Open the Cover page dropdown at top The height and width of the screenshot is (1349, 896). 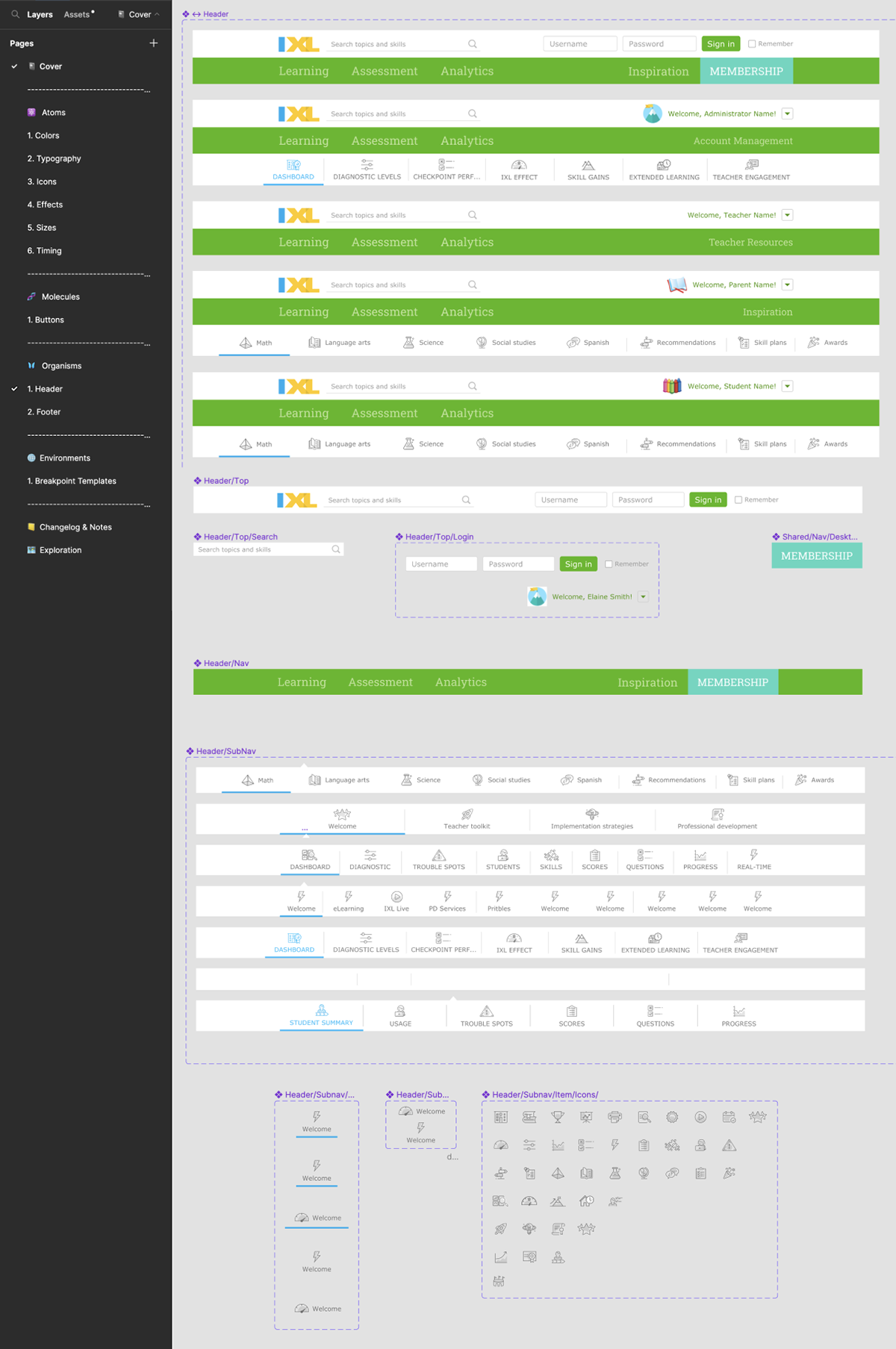[140, 14]
